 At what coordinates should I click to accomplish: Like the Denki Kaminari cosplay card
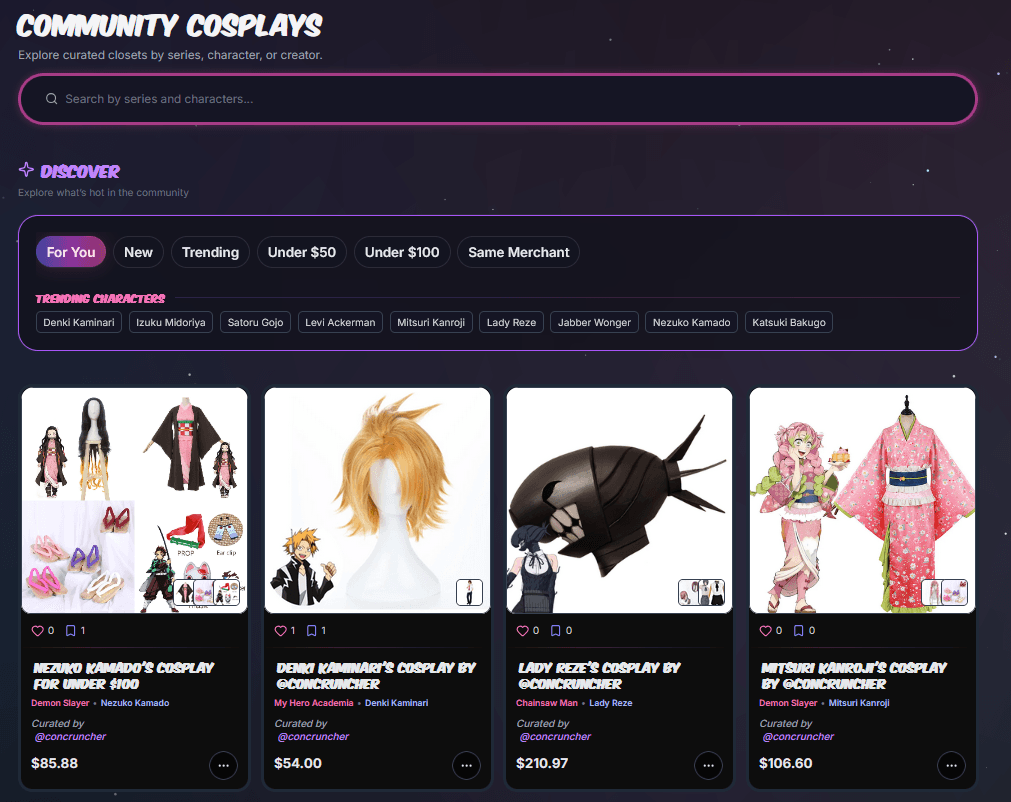tap(280, 631)
